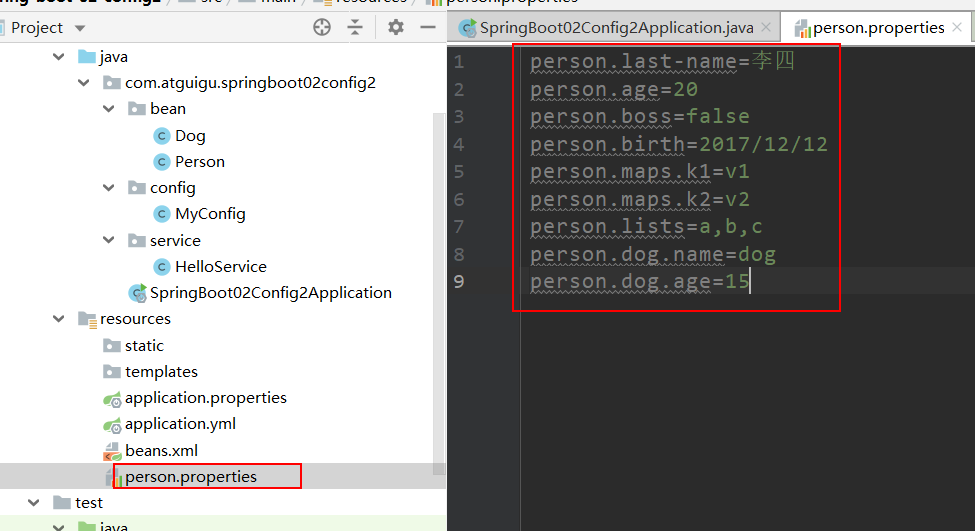The height and width of the screenshot is (531, 975).
Task: Click the service package folder icon
Action: pos(137,240)
